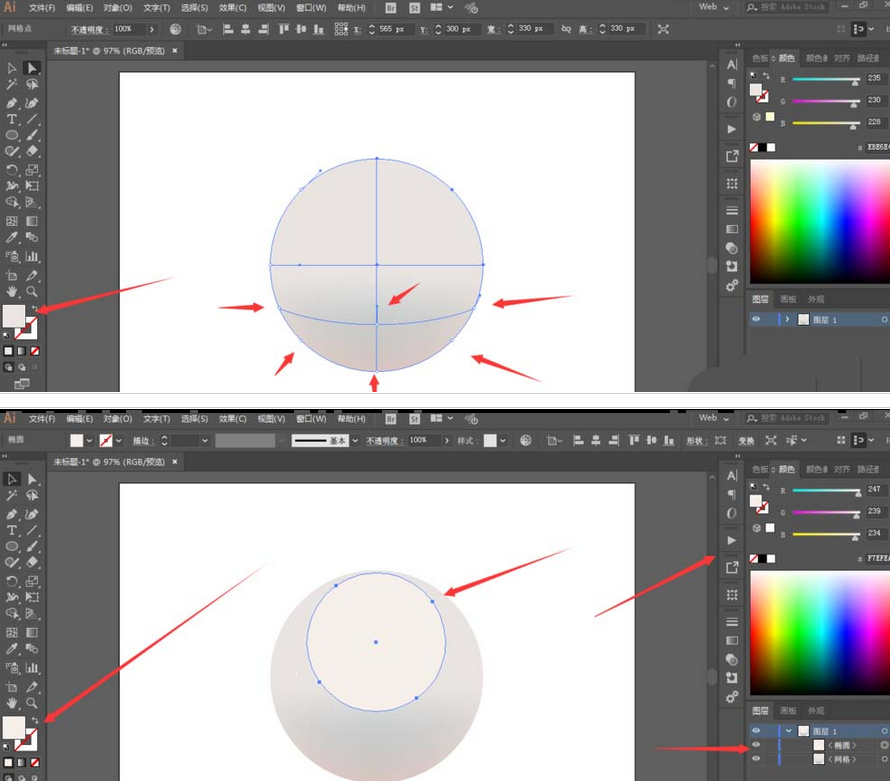Activate the Zoom tool in the lower toolbar
This screenshot has height=781, width=890.
pyautogui.click(x=32, y=703)
